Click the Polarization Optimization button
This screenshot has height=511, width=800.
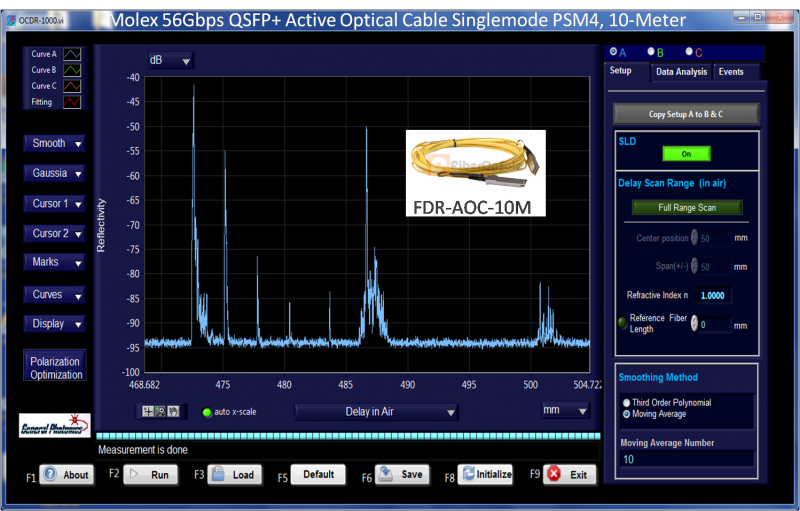(55, 365)
